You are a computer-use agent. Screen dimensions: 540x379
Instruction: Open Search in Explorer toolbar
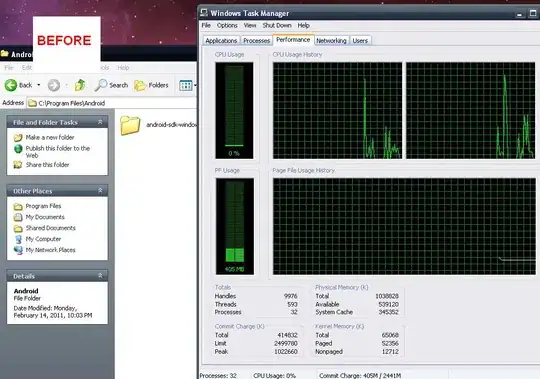[111, 85]
